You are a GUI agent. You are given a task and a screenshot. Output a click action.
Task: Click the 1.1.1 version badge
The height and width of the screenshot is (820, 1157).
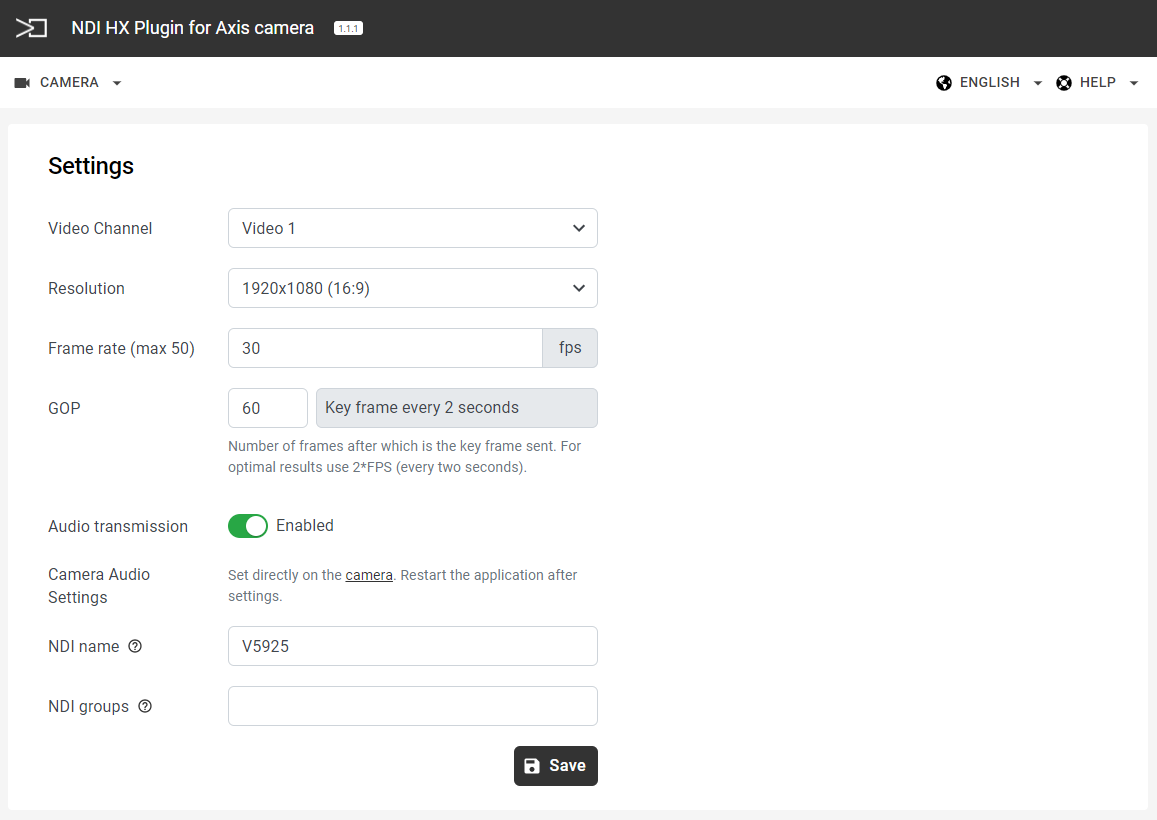(348, 29)
